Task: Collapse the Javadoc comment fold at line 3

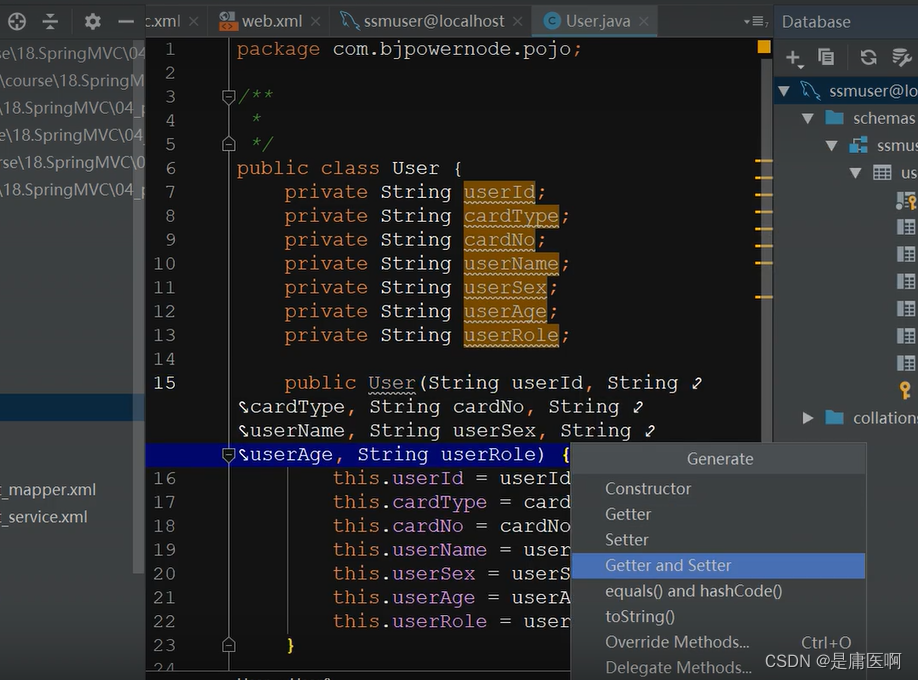Action: pos(229,96)
